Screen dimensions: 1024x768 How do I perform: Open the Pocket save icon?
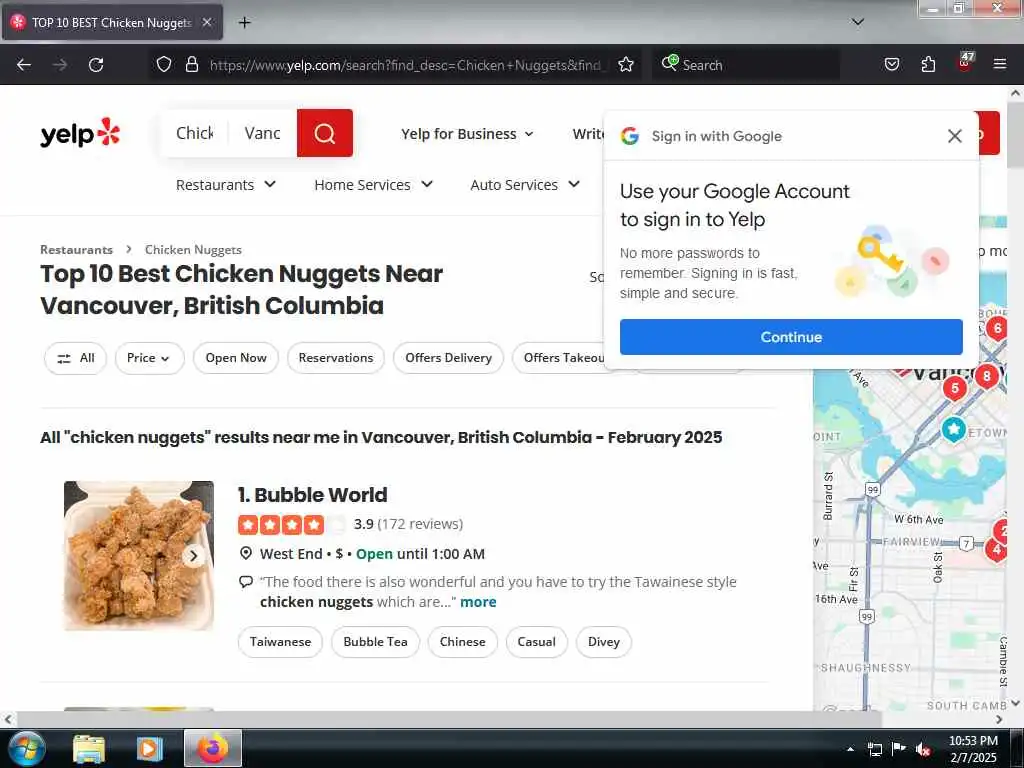pos(891,65)
